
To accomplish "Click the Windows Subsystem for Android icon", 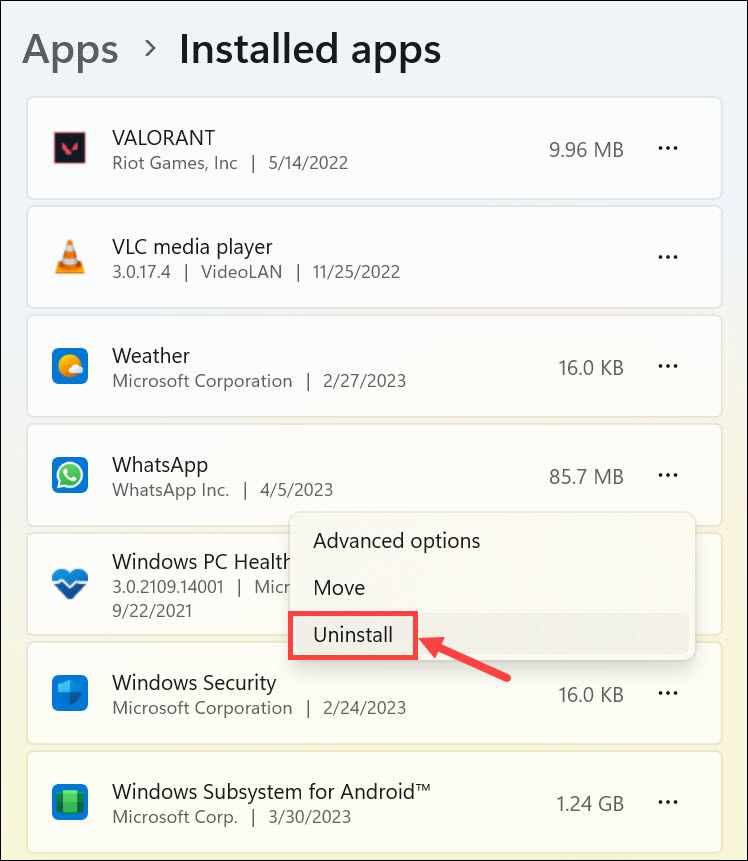I will pyautogui.click(x=70, y=802).
